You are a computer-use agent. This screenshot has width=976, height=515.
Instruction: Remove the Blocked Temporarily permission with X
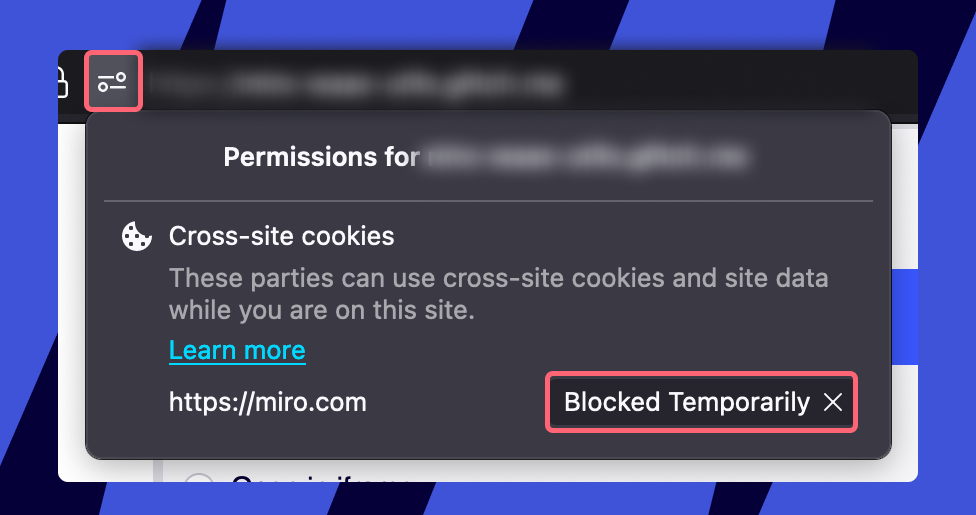coord(833,403)
